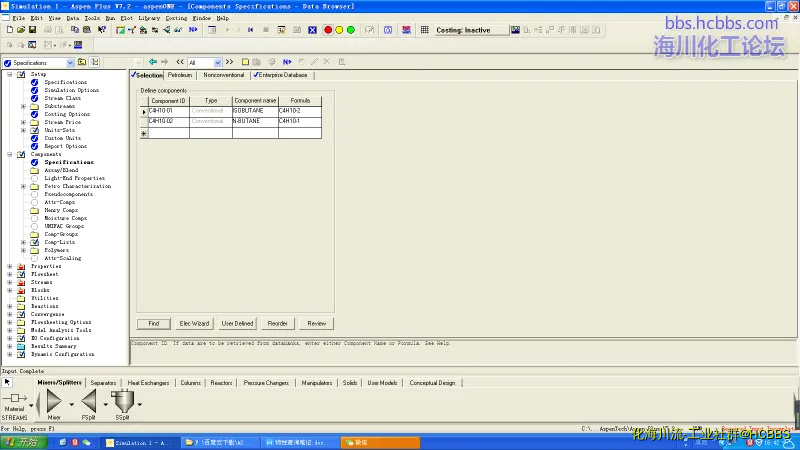Click the empty new component row cell

click(x=168, y=133)
